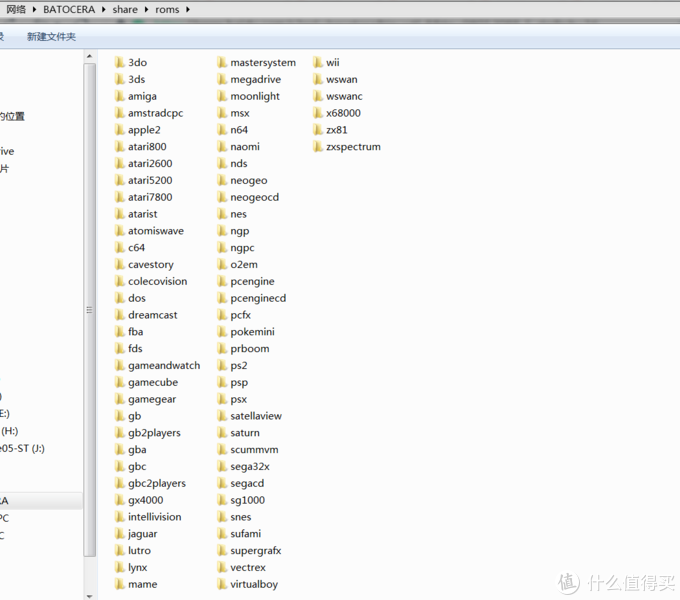
Task: Select the vectrex folder name
Action: 248,567
